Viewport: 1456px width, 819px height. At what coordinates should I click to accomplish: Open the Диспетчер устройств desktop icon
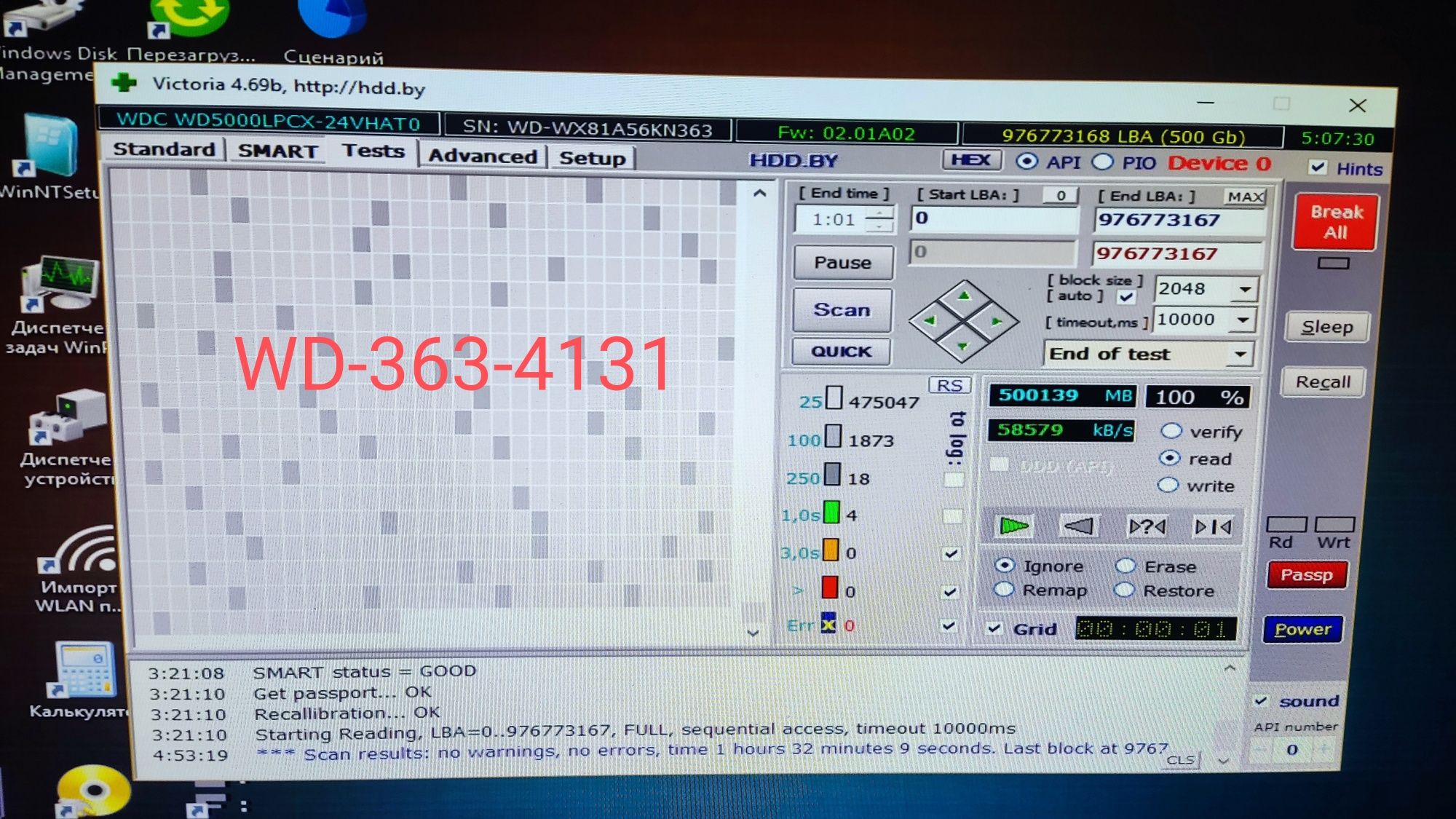[x=67, y=437]
